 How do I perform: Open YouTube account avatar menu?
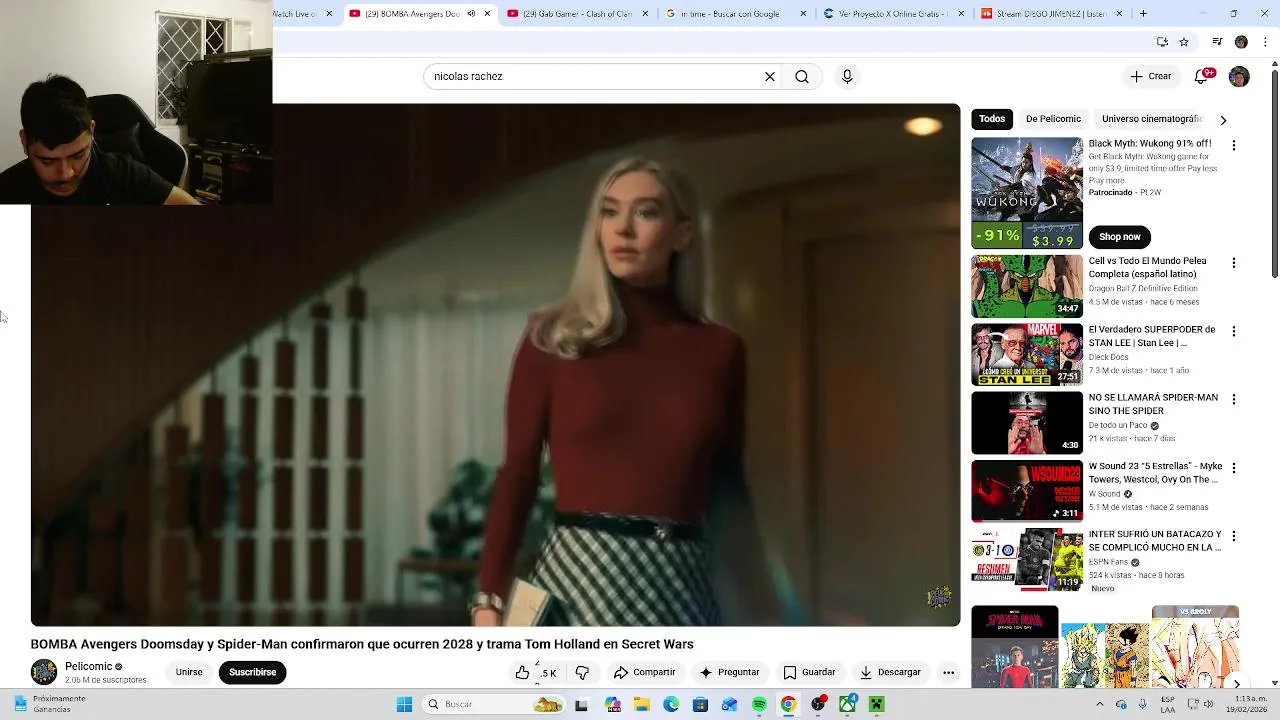tap(1239, 76)
